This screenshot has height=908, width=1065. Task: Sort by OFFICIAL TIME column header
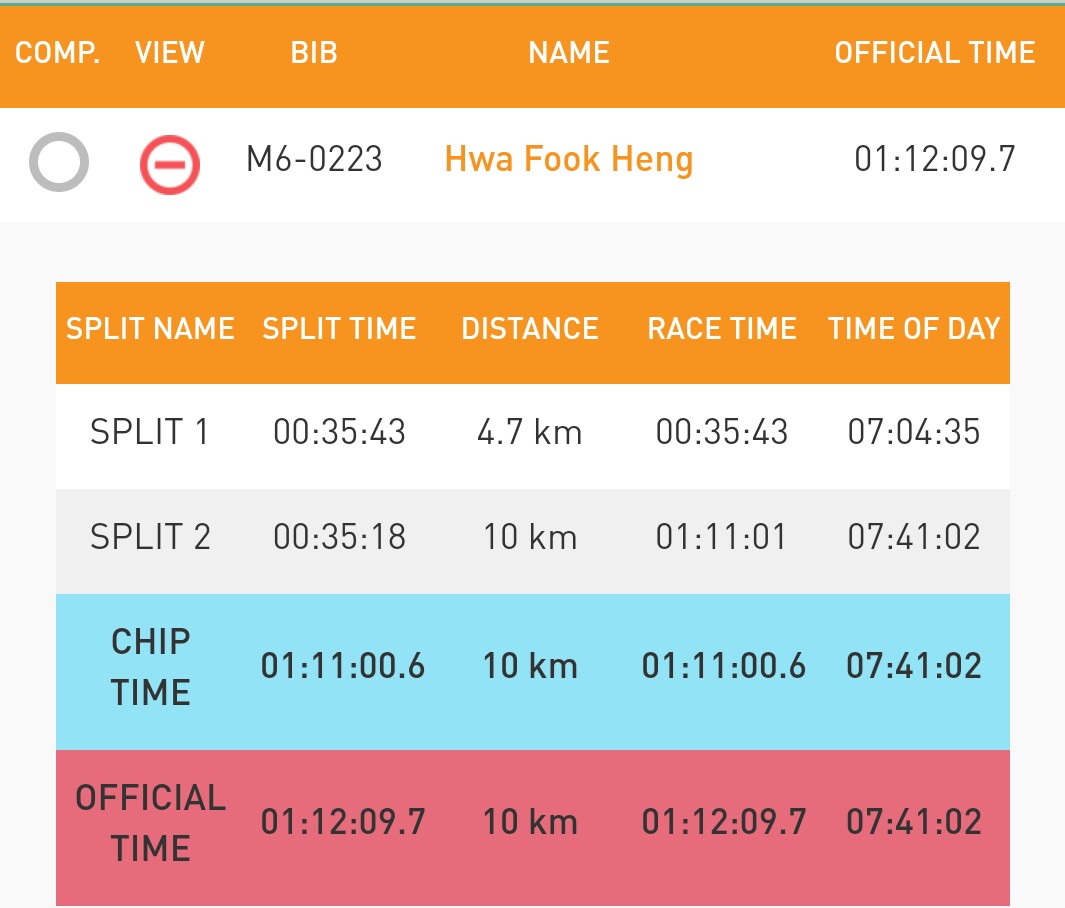(x=935, y=53)
